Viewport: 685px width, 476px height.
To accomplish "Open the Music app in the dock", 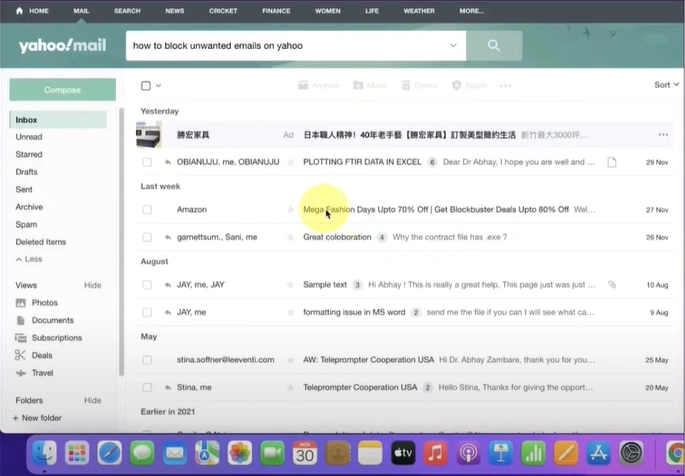I will coord(435,453).
